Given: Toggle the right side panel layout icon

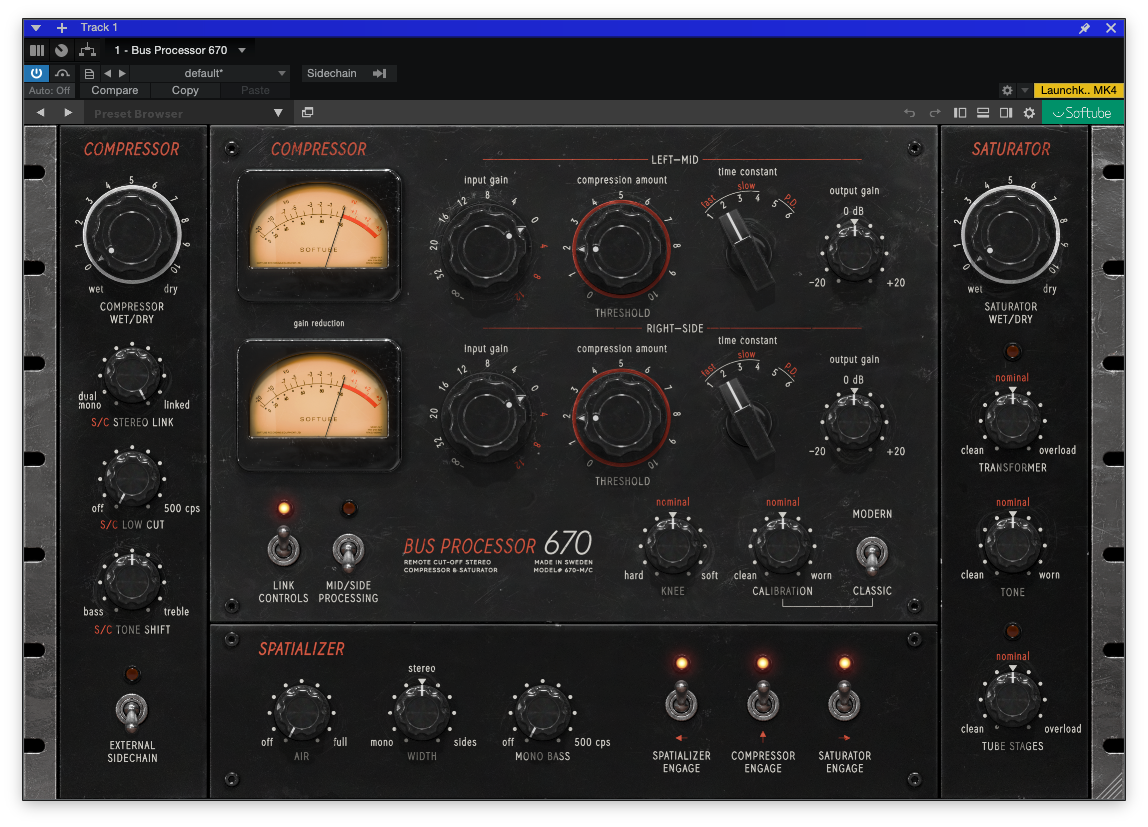Looking at the screenshot, I should pyautogui.click(x=1006, y=113).
